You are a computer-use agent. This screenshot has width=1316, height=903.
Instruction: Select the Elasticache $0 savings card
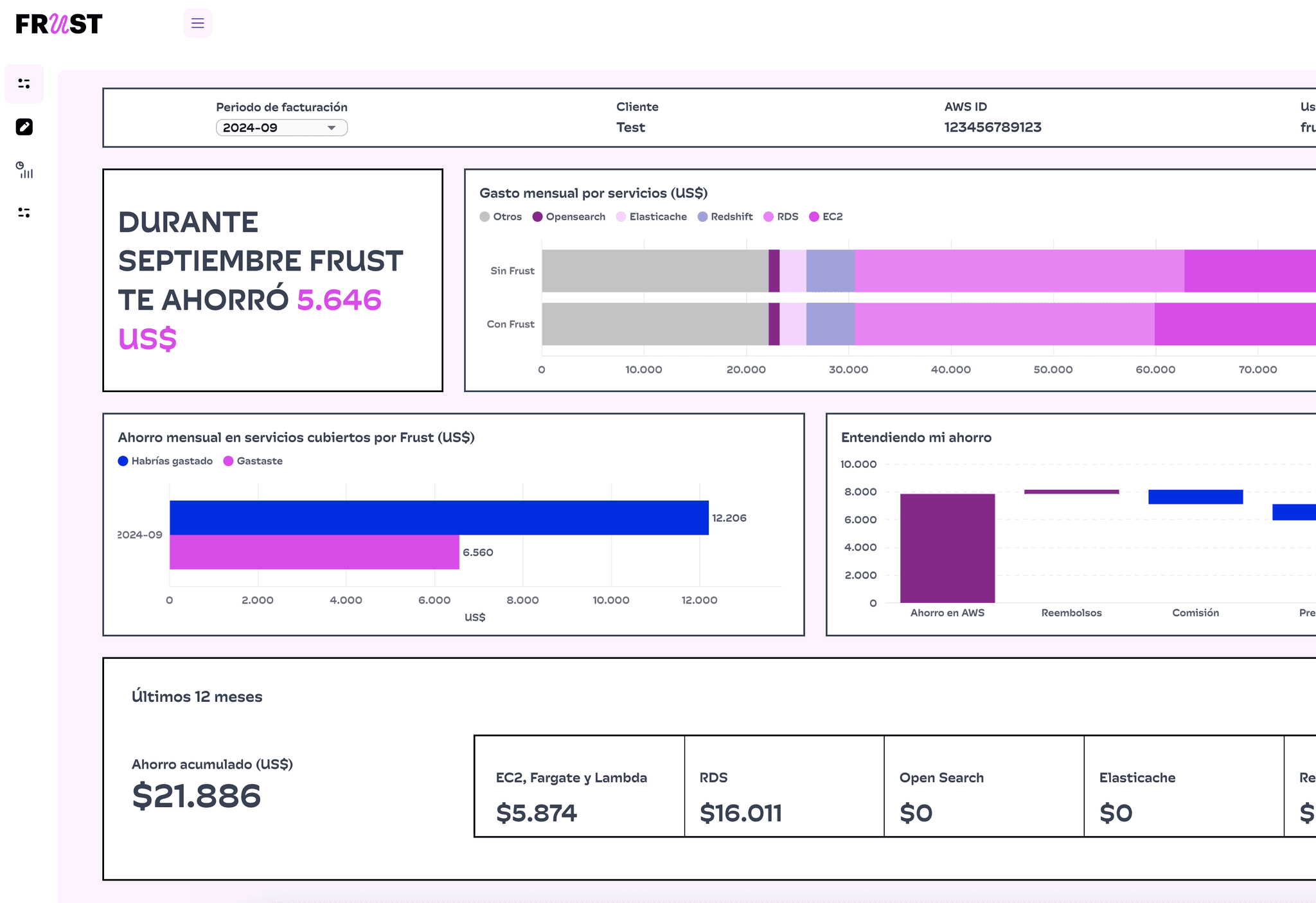tap(1184, 786)
